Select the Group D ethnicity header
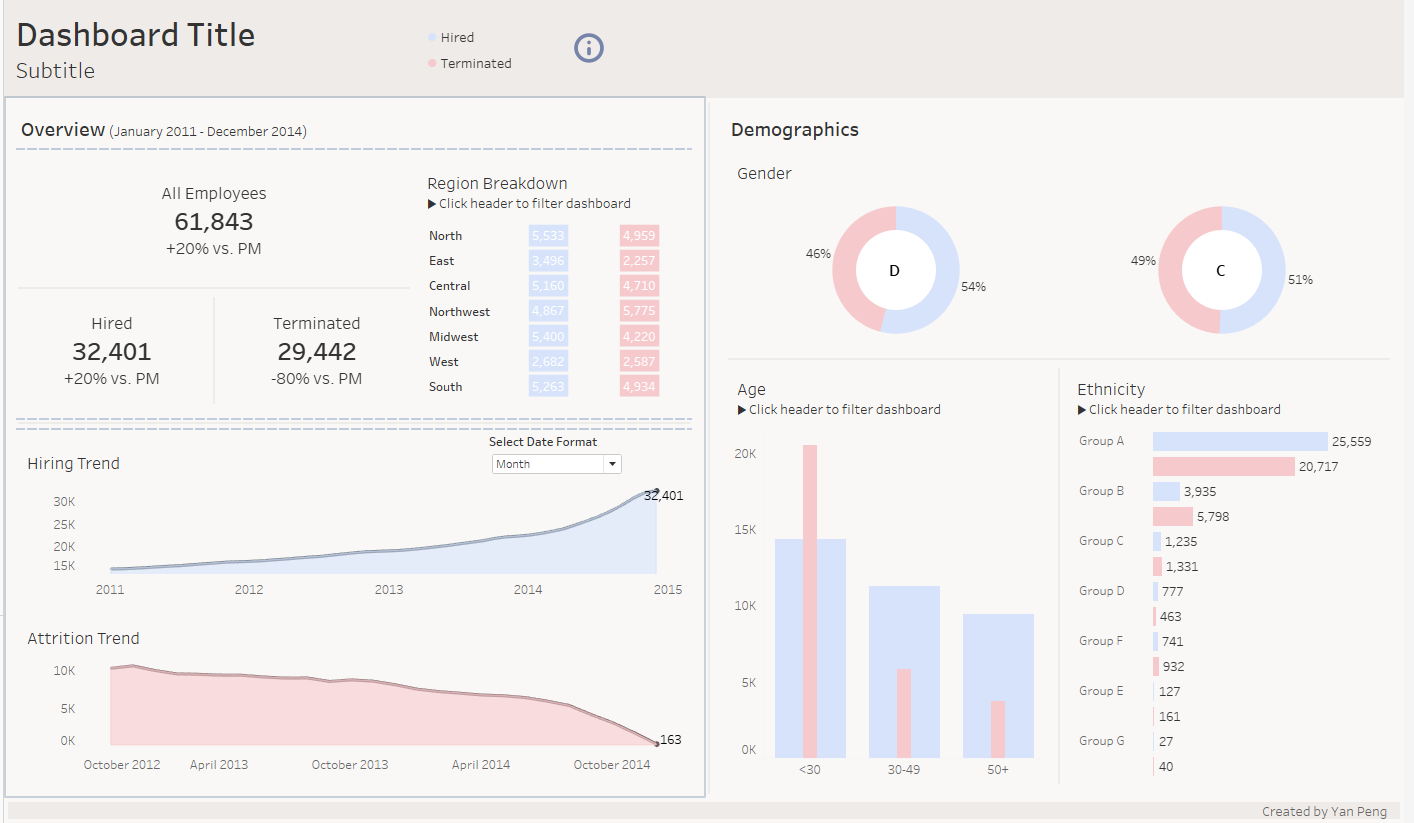Image resolution: width=1414 pixels, height=823 pixels. click(x=1102, y=591)
